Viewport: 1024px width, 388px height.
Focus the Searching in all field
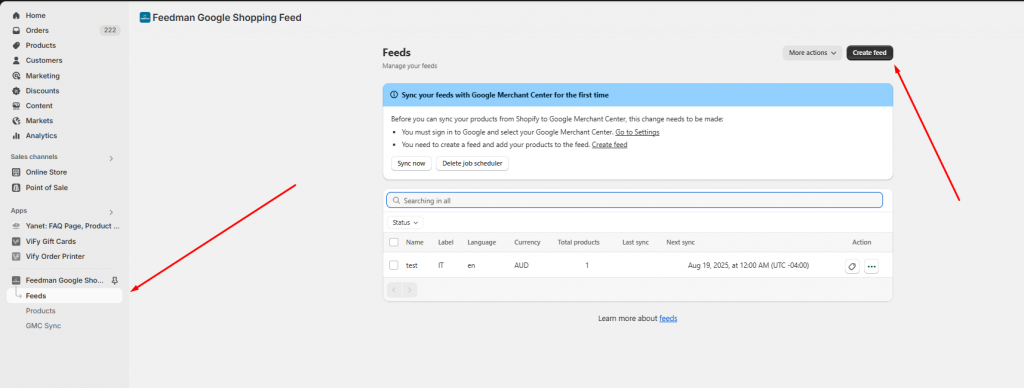click(x=634, y=201)
